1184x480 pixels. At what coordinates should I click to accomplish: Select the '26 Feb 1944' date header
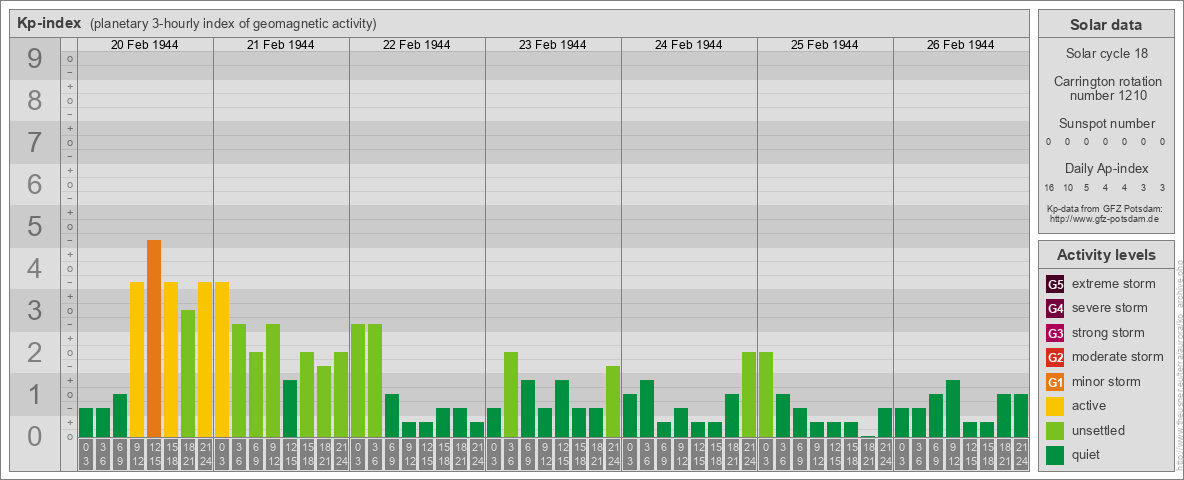pyautogui.click(x=960, y=45)
